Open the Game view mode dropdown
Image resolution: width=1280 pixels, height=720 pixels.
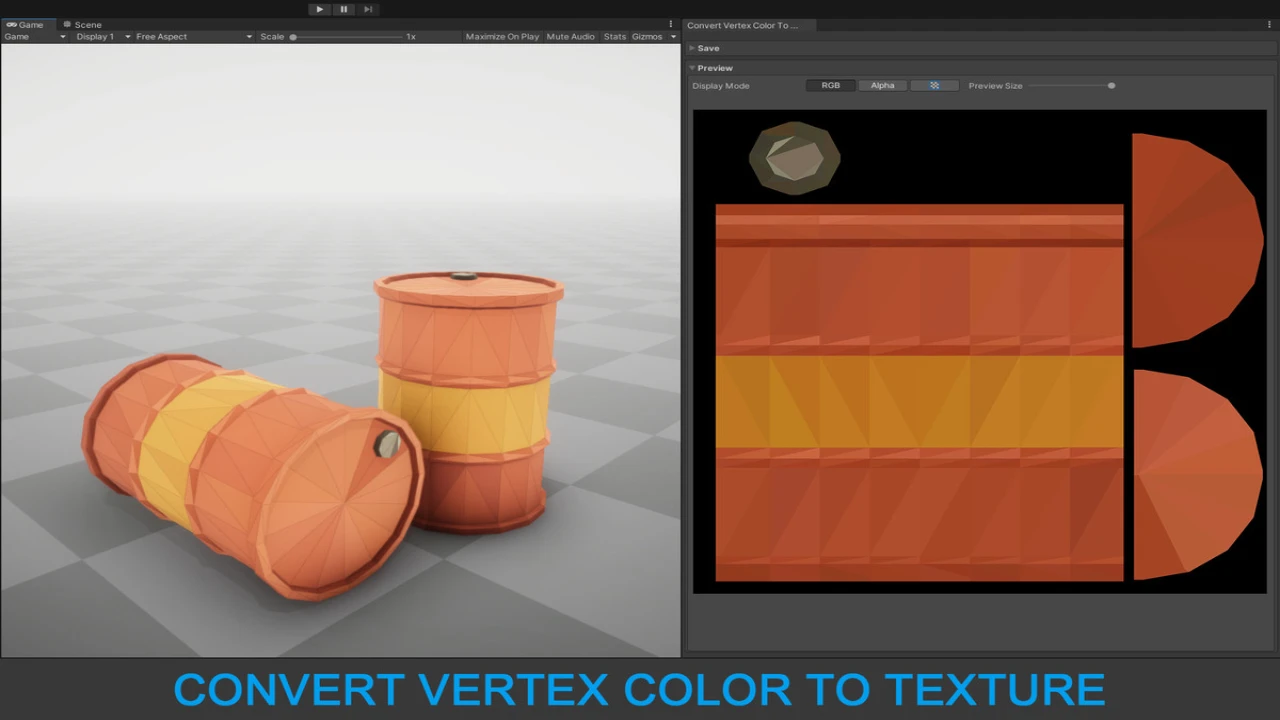(34, 37)
